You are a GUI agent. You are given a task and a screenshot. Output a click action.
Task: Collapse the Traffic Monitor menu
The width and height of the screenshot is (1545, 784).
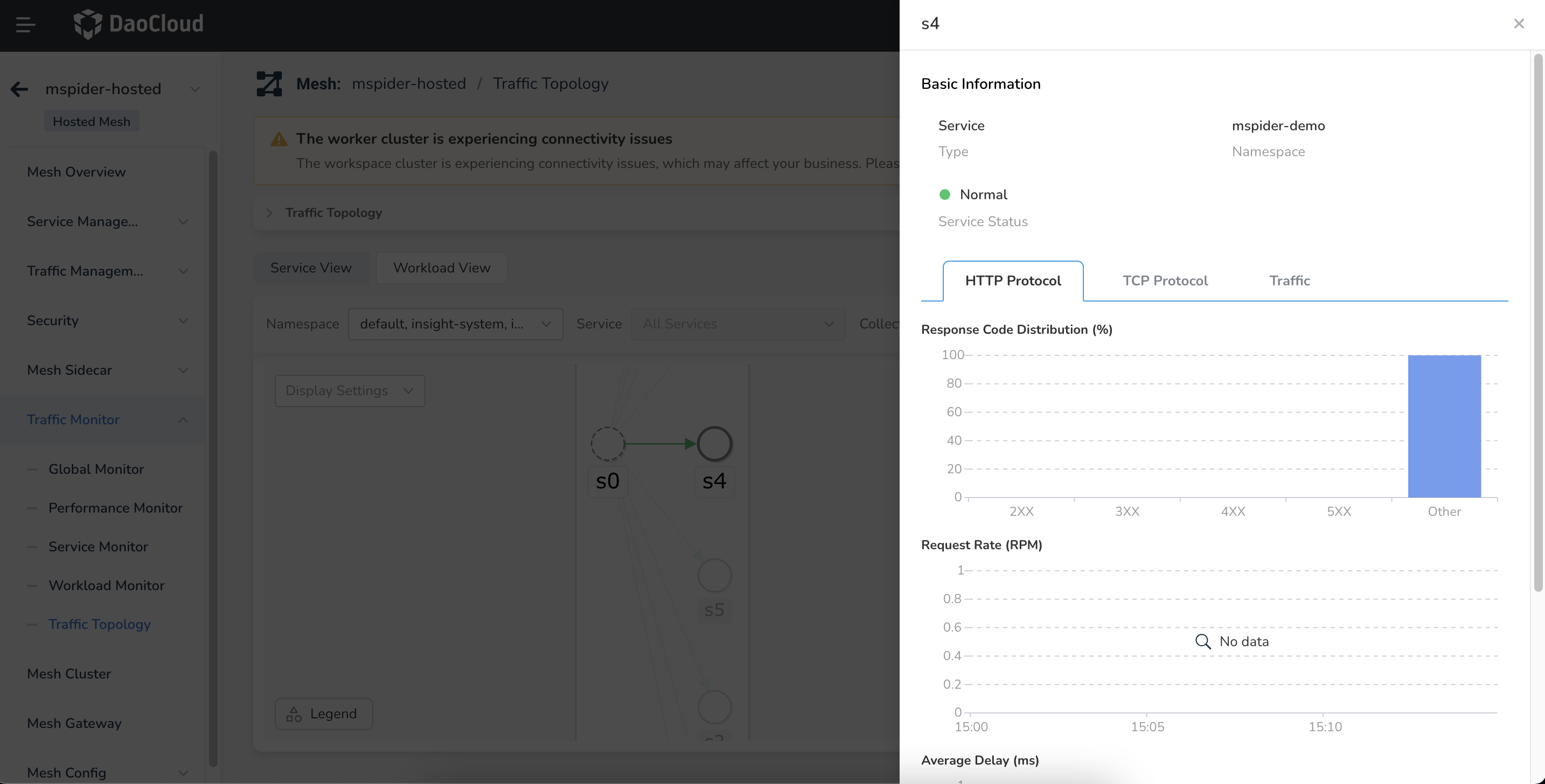183,419
